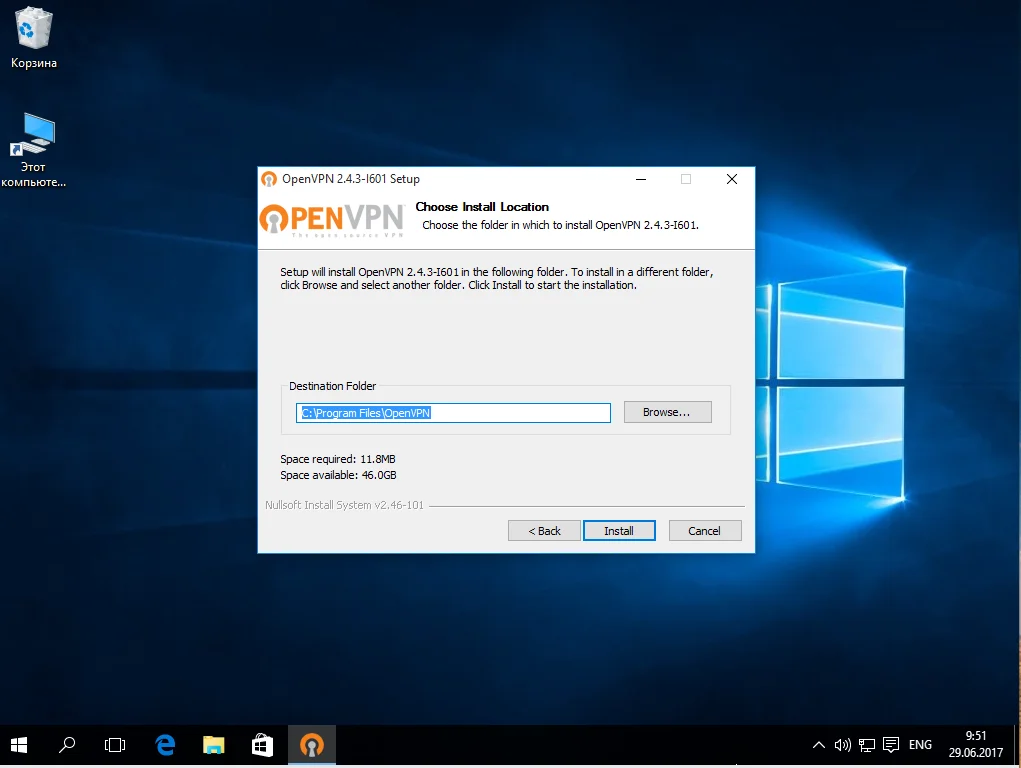Select the Этот компьютер desktop shortcut
Viewport: 1021px width, 768px height.
coord(33,150)
